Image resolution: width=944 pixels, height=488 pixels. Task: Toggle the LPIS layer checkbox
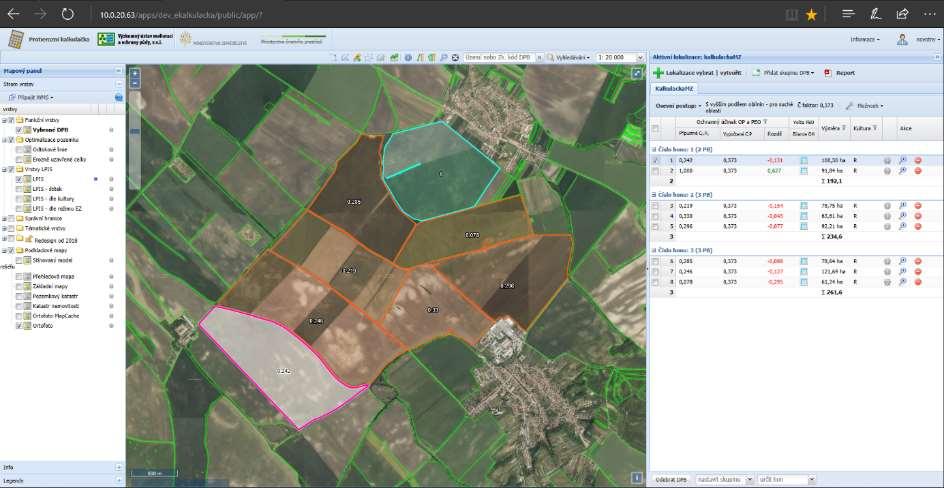[x=19, y=179]
